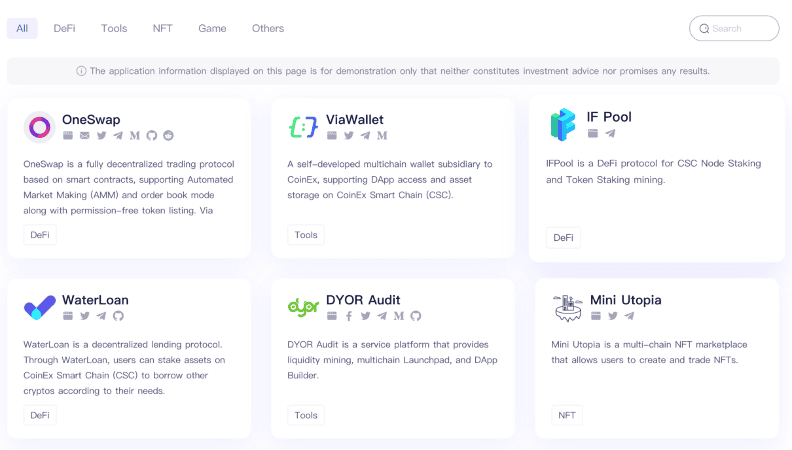Open DYOR Audit Facebook icon

point(349,316)
